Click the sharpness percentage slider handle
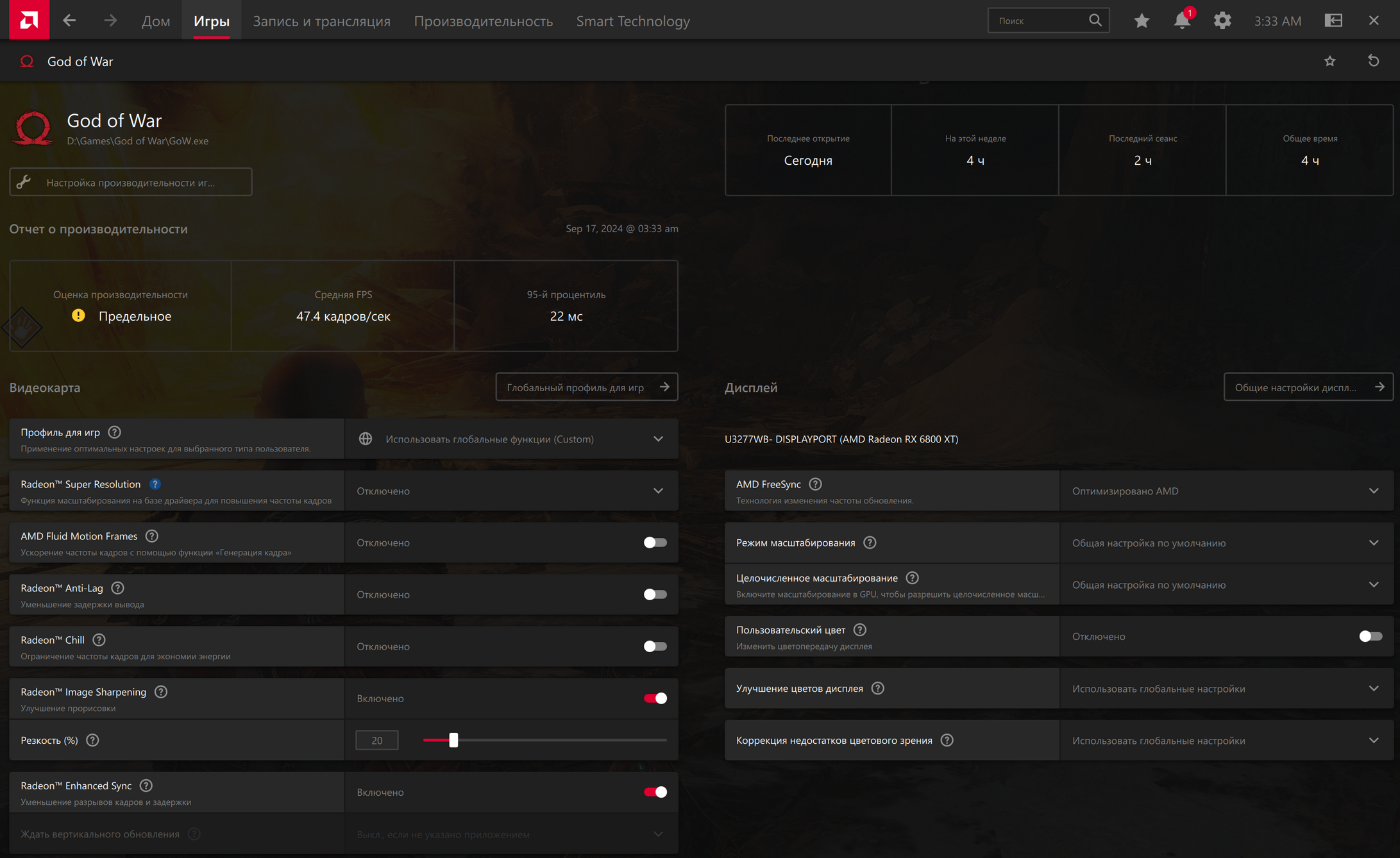The image size is (1400, 858). point(453,740)
